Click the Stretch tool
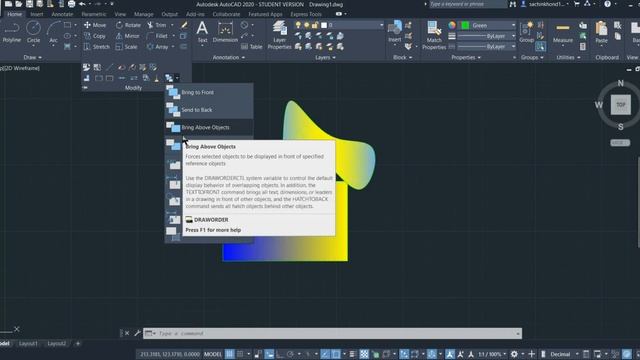Screen dimensions: 640x360 tap(97, 47)
